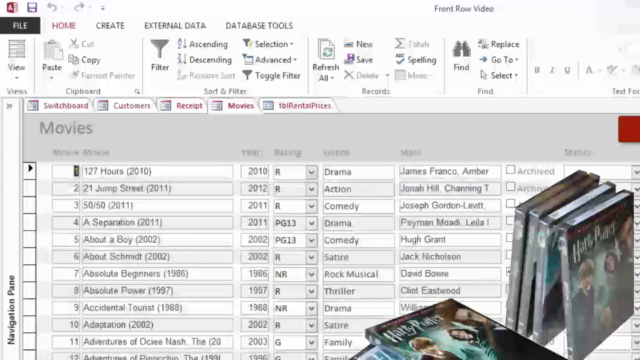
Task: Click the Format Painter command
Action: tap(103, 76)
